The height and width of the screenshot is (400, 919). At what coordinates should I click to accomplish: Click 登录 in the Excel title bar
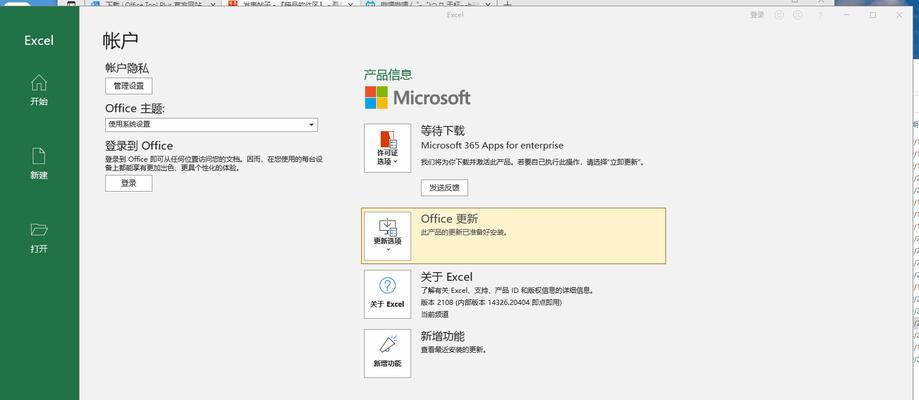tap(757, 15)
